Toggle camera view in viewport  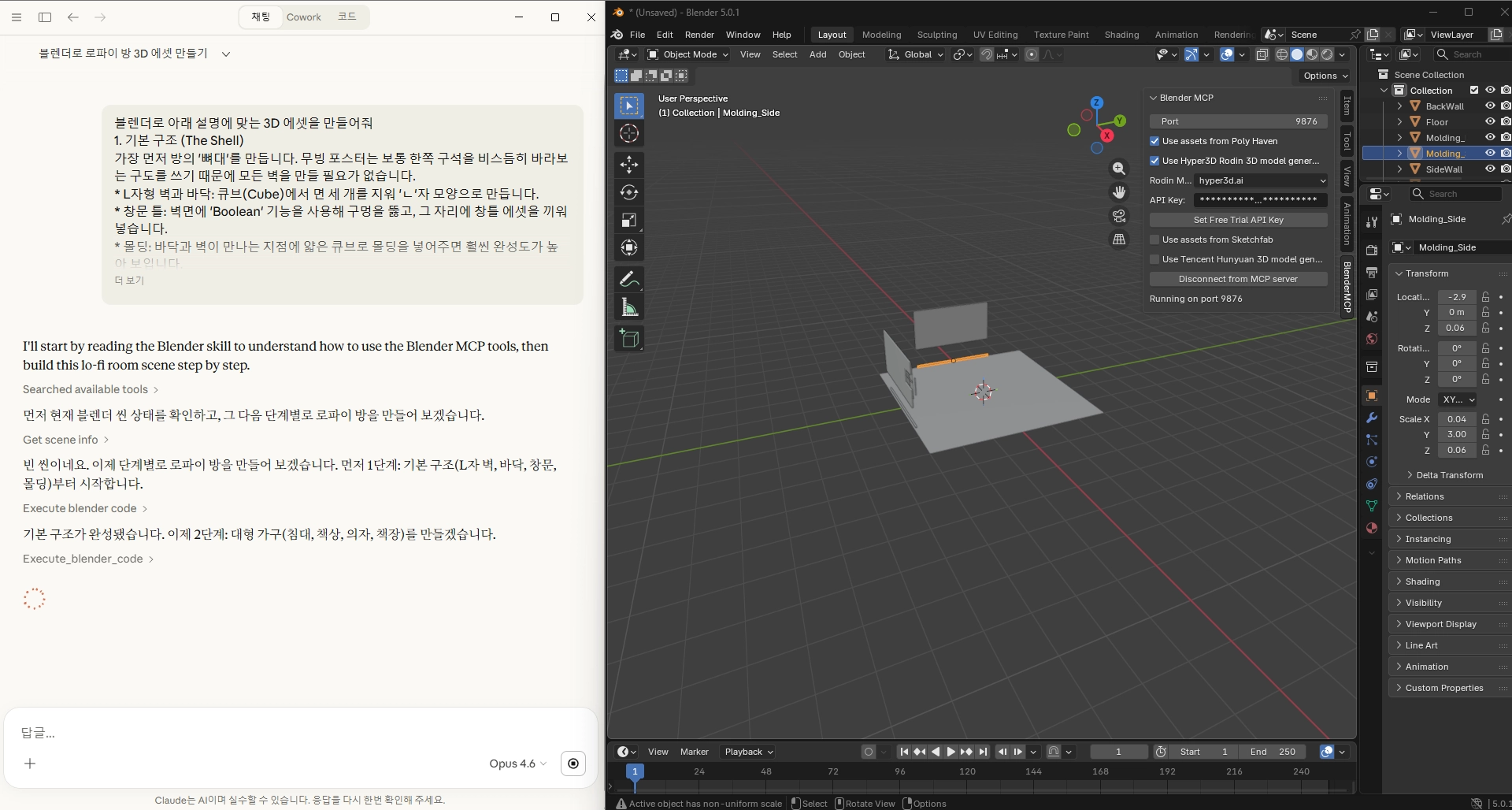1118,216
